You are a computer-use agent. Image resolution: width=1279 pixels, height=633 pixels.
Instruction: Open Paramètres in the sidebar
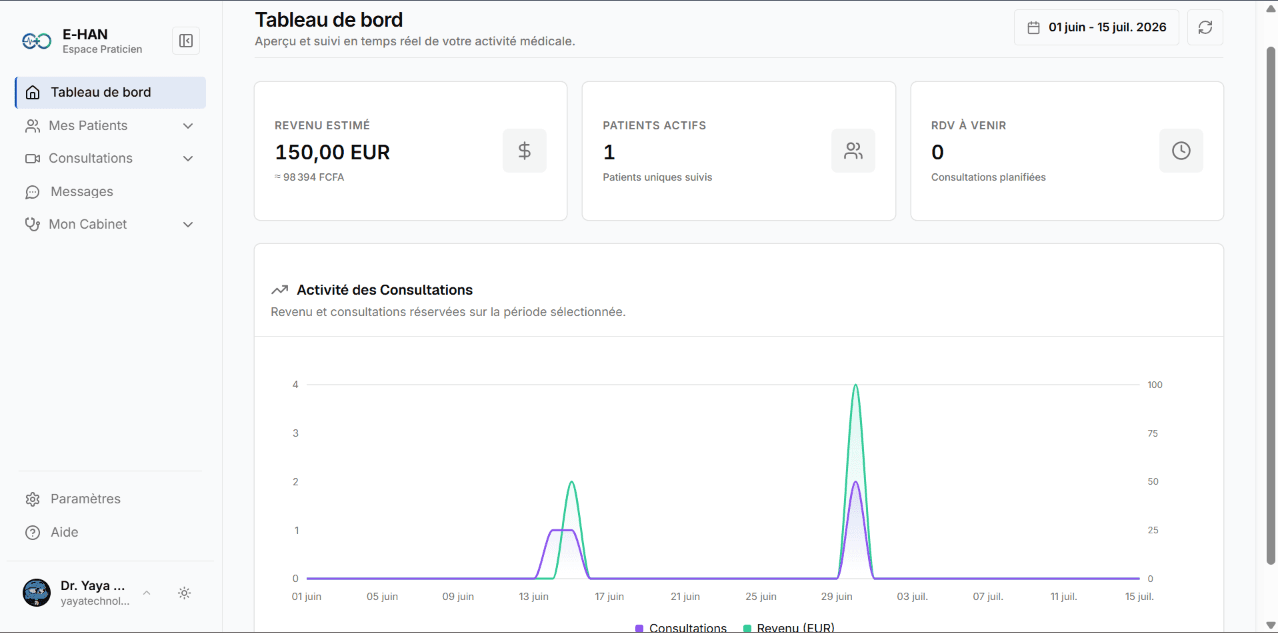(x=111, y=499)
